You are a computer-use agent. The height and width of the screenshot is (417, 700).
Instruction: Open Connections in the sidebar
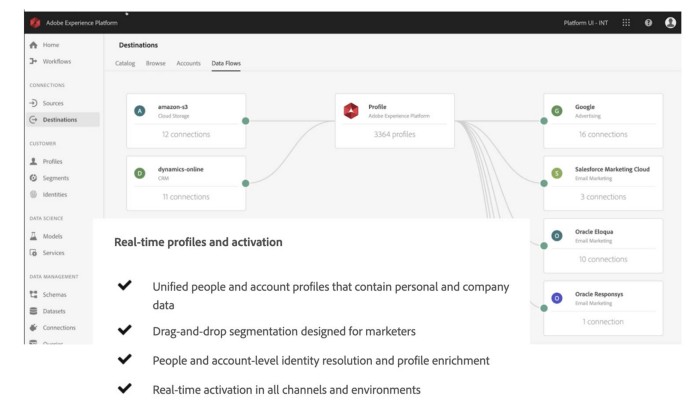coord(59,327)
